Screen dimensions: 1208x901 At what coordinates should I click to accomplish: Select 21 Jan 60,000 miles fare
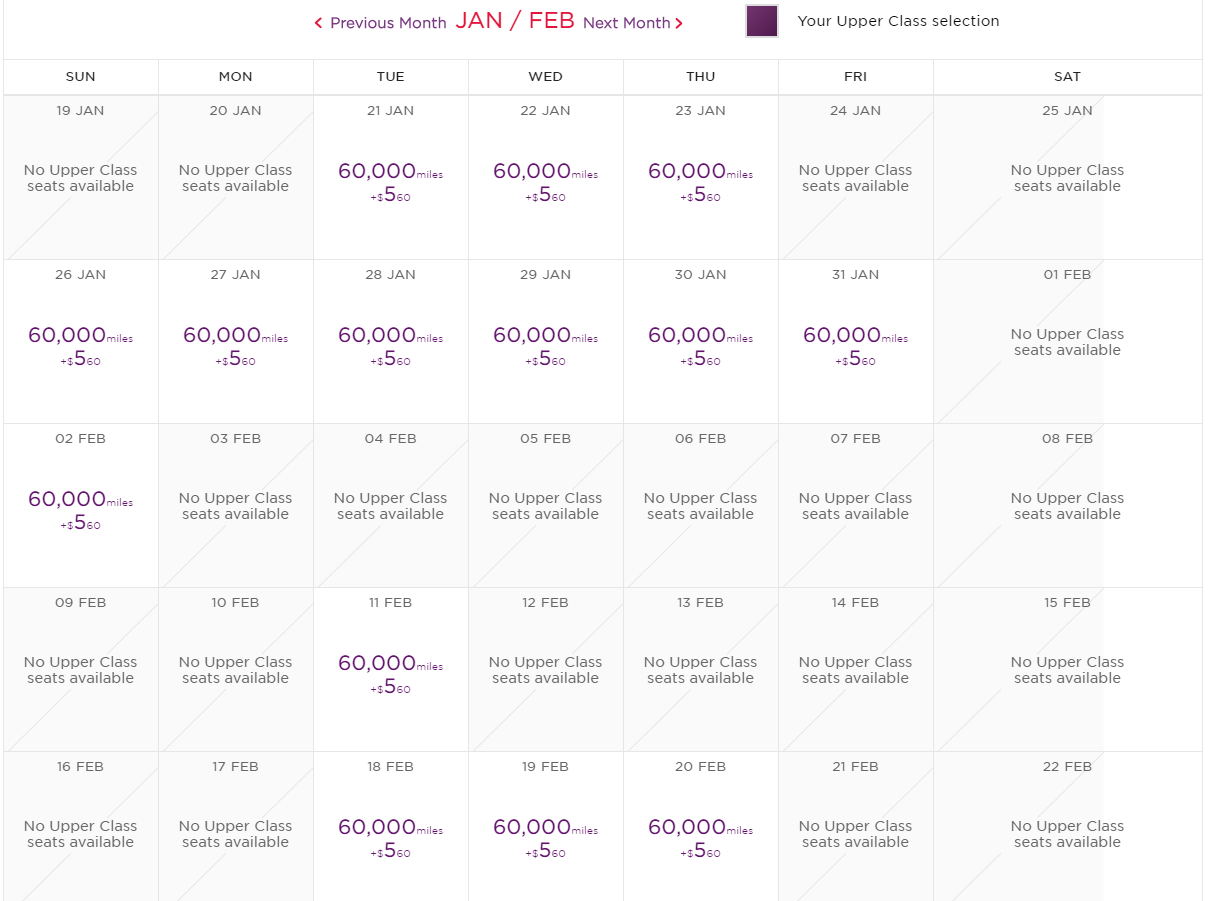pyautogui.click(x=390, y=180)
